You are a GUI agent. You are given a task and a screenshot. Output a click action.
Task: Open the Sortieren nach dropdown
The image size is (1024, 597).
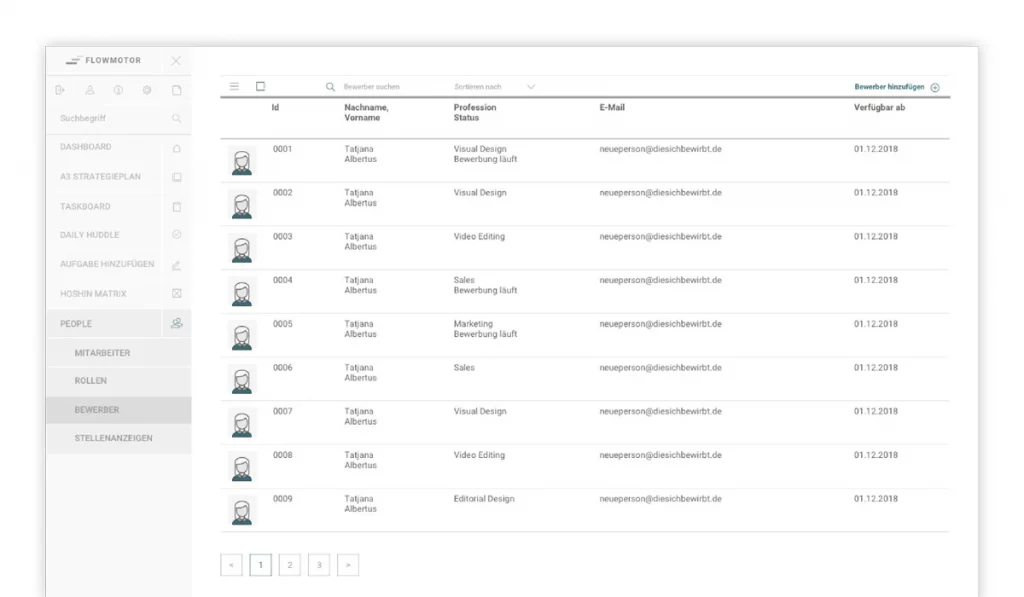pyautogui.click(x=494, y=87)
